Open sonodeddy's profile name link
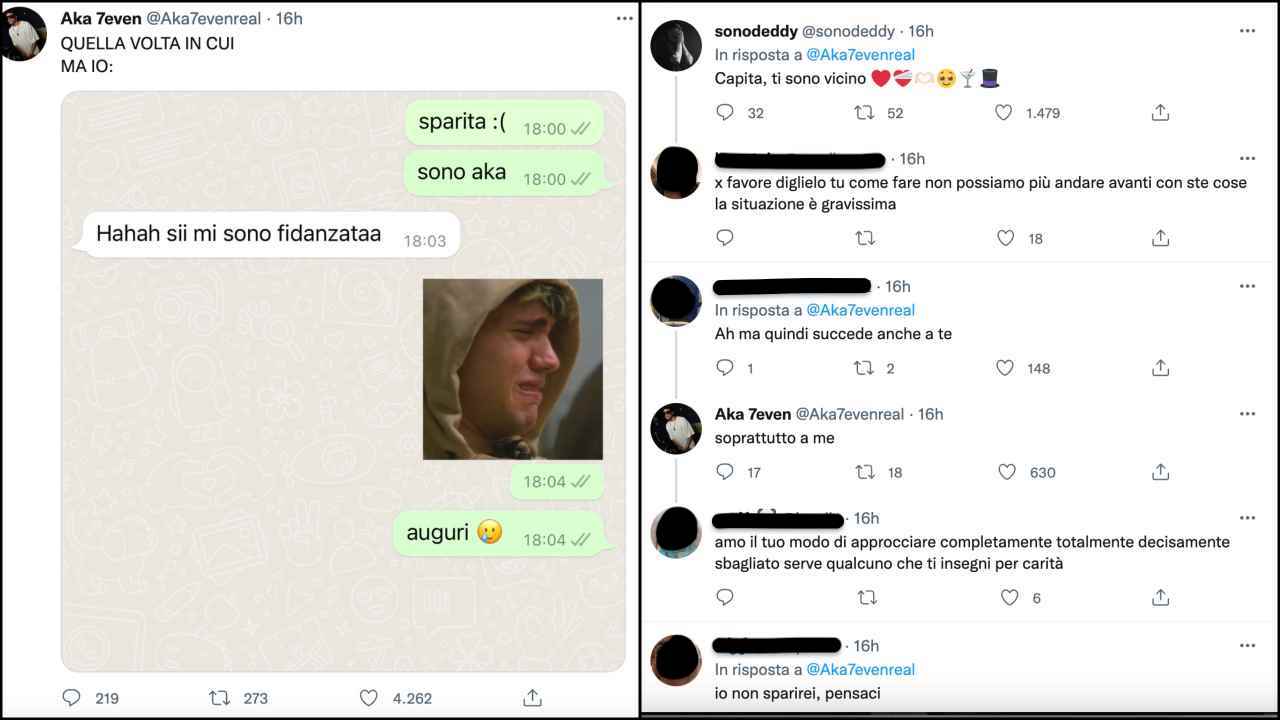 point(756,31)
